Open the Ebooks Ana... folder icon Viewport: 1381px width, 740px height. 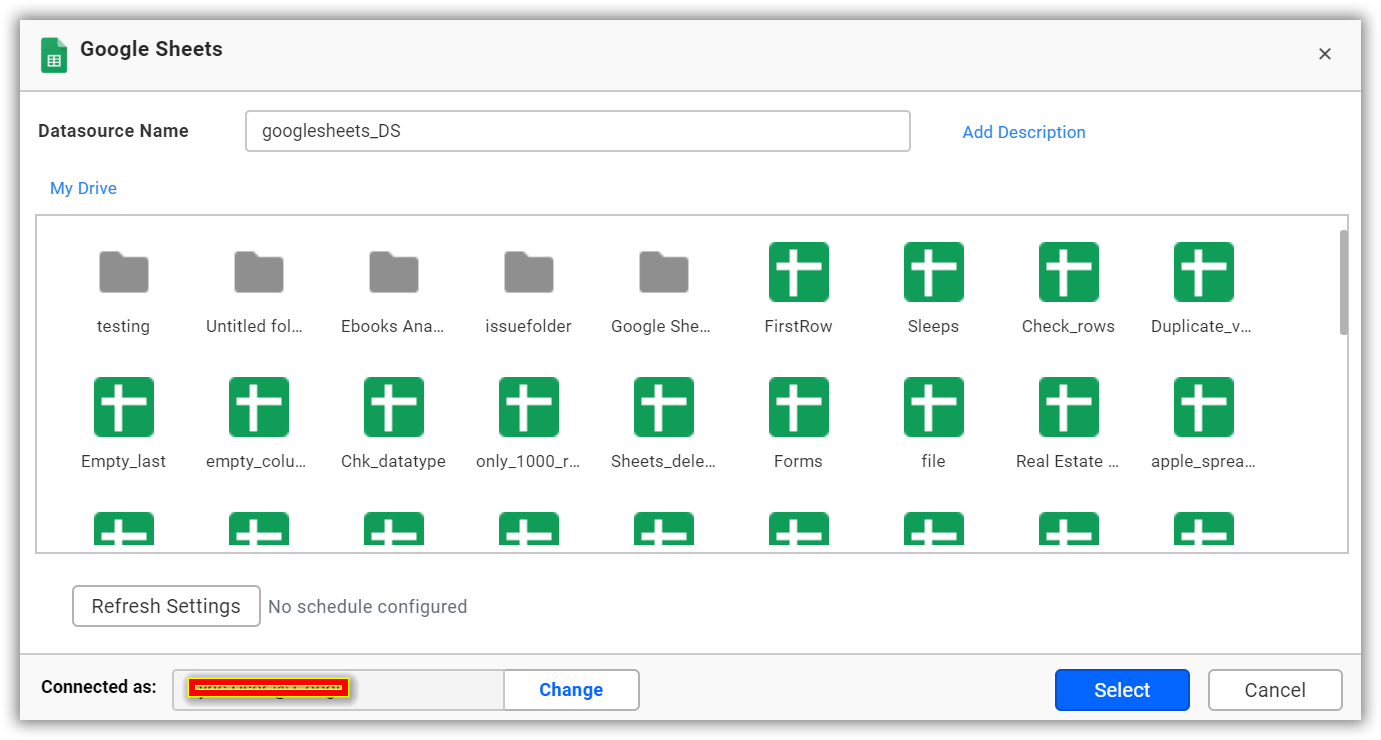click(394, 272)
